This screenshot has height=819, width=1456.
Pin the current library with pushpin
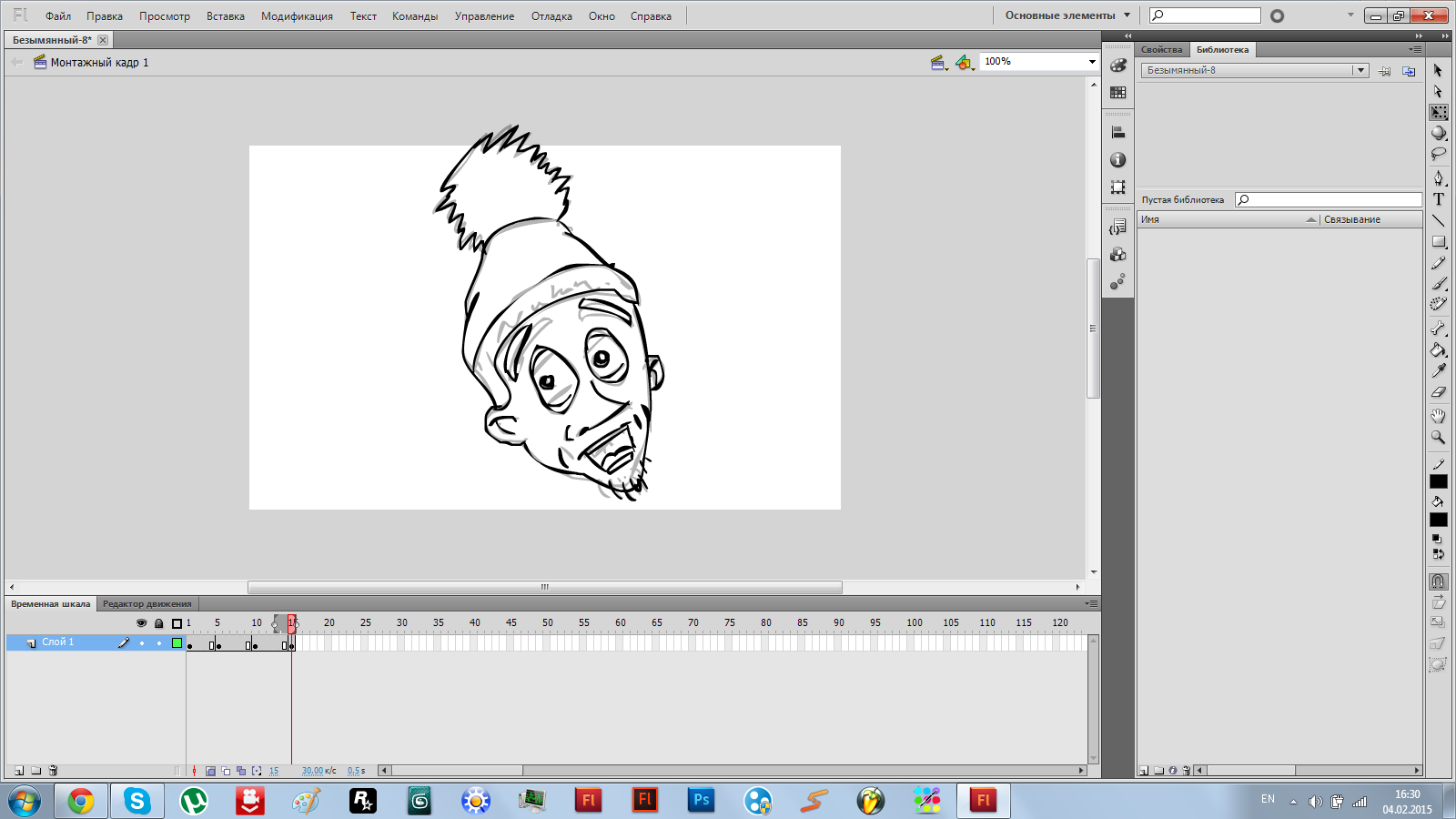(1384, 71)
